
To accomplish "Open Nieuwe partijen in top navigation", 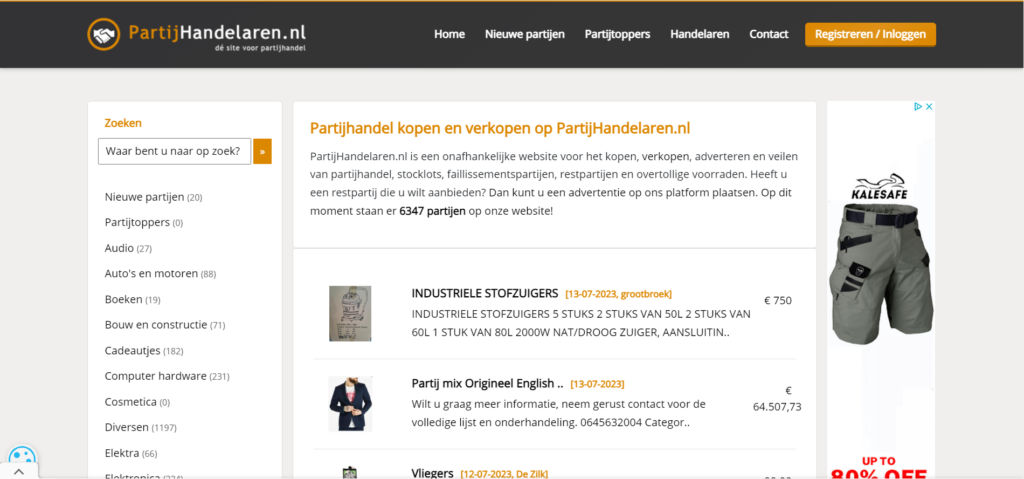I will tap(524, 34).
